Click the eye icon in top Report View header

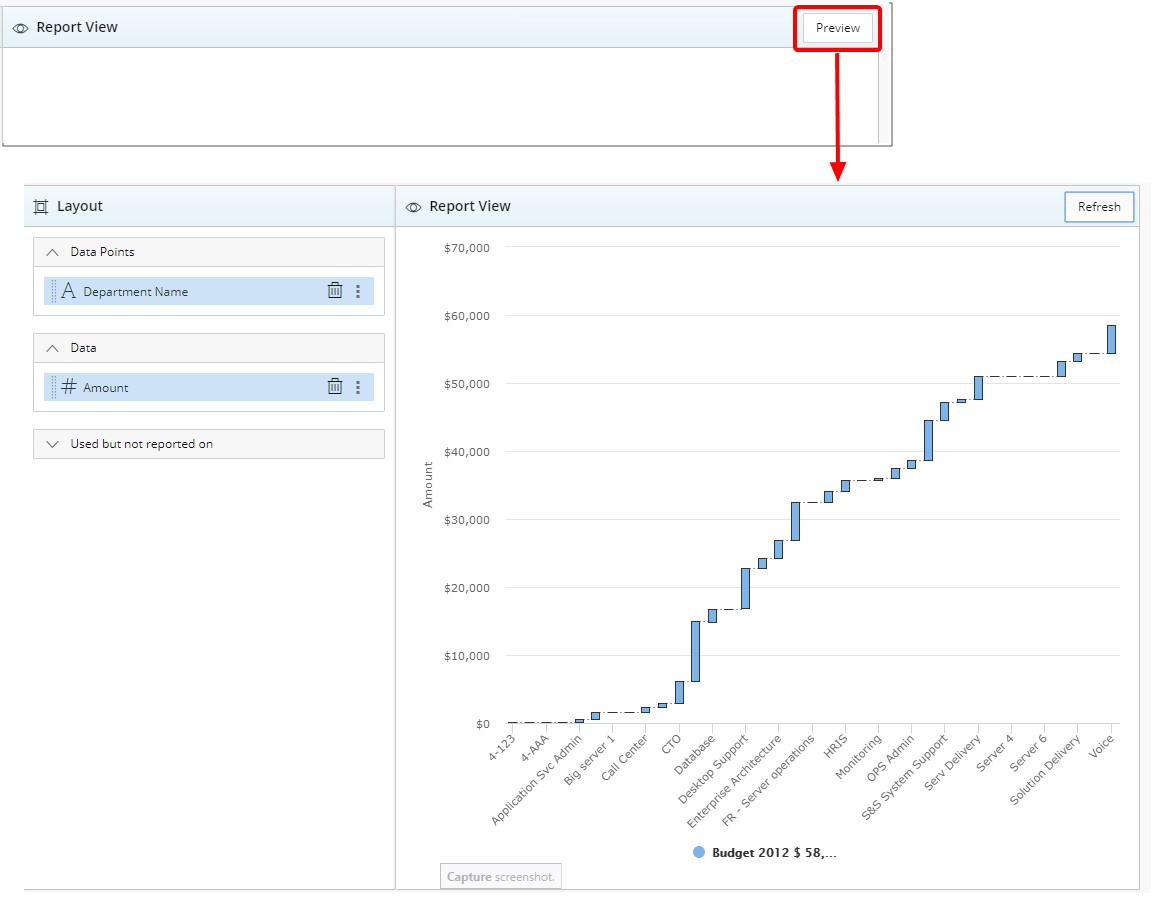(x=21, y=28)
